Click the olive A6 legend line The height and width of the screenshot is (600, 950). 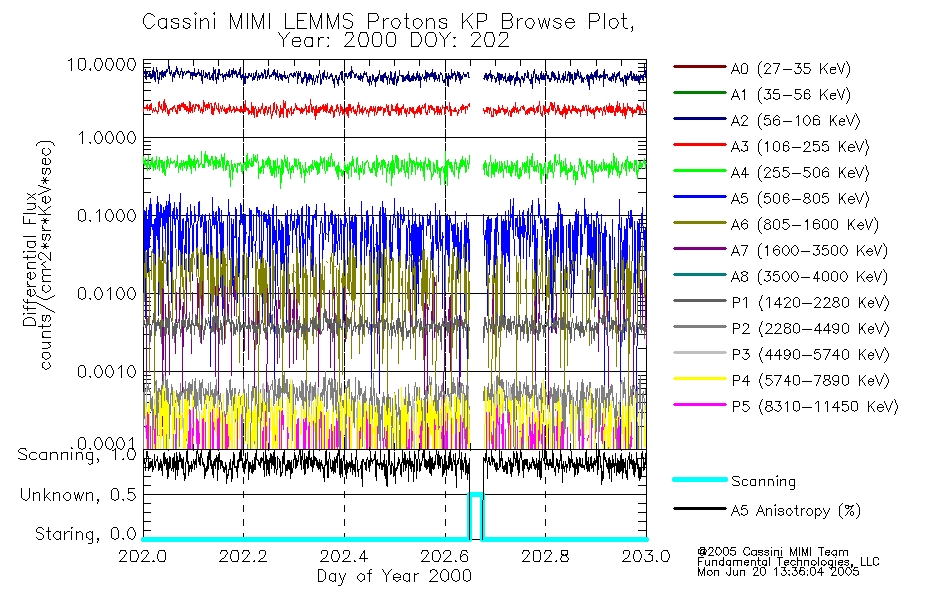[699, 222]
